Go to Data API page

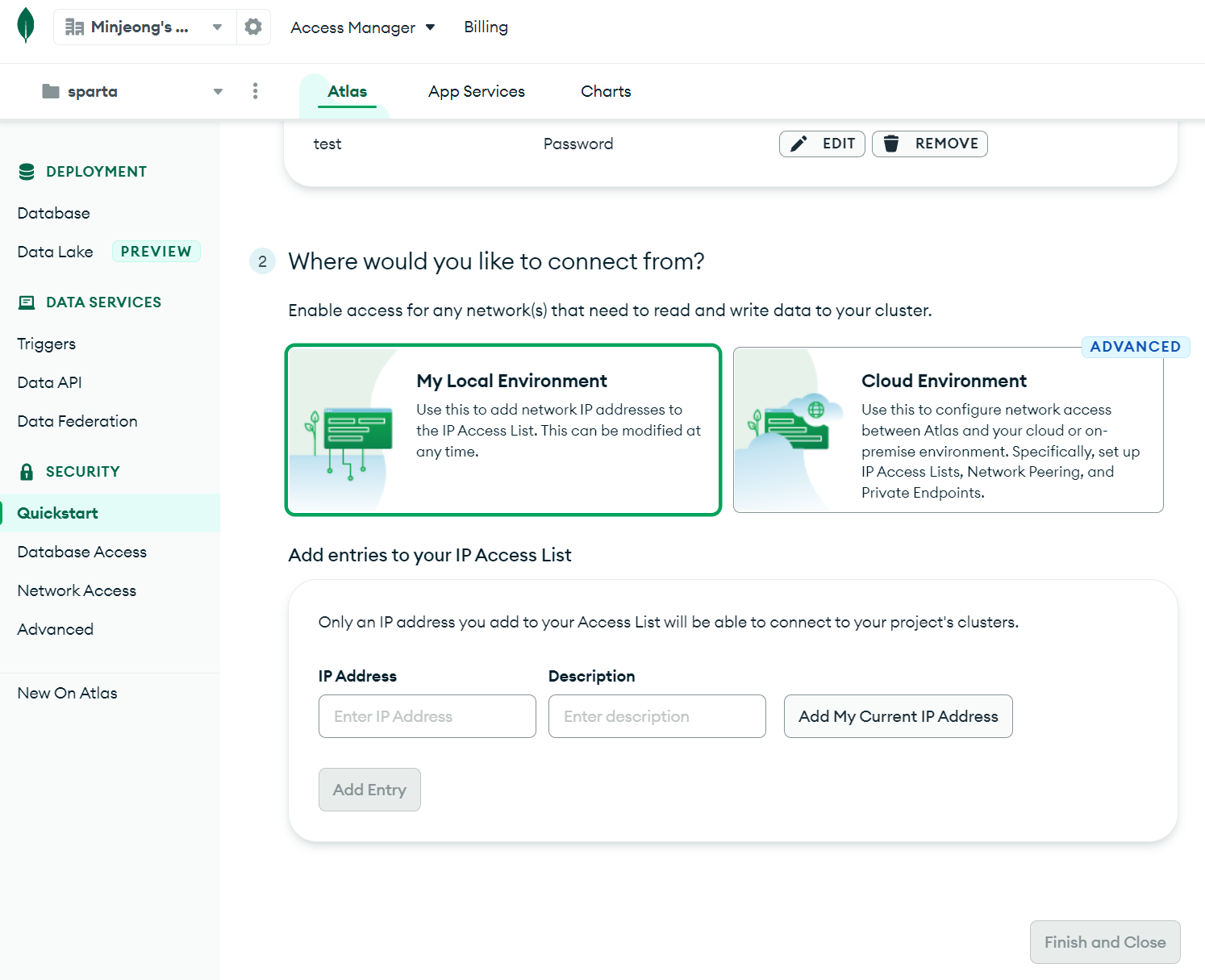tap(49, 382)
